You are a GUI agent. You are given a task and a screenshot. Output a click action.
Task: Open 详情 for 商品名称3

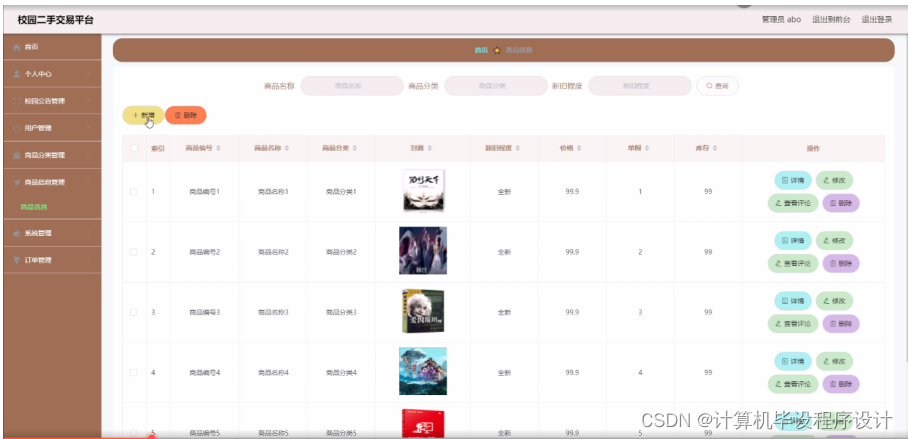tap(793, 301)
